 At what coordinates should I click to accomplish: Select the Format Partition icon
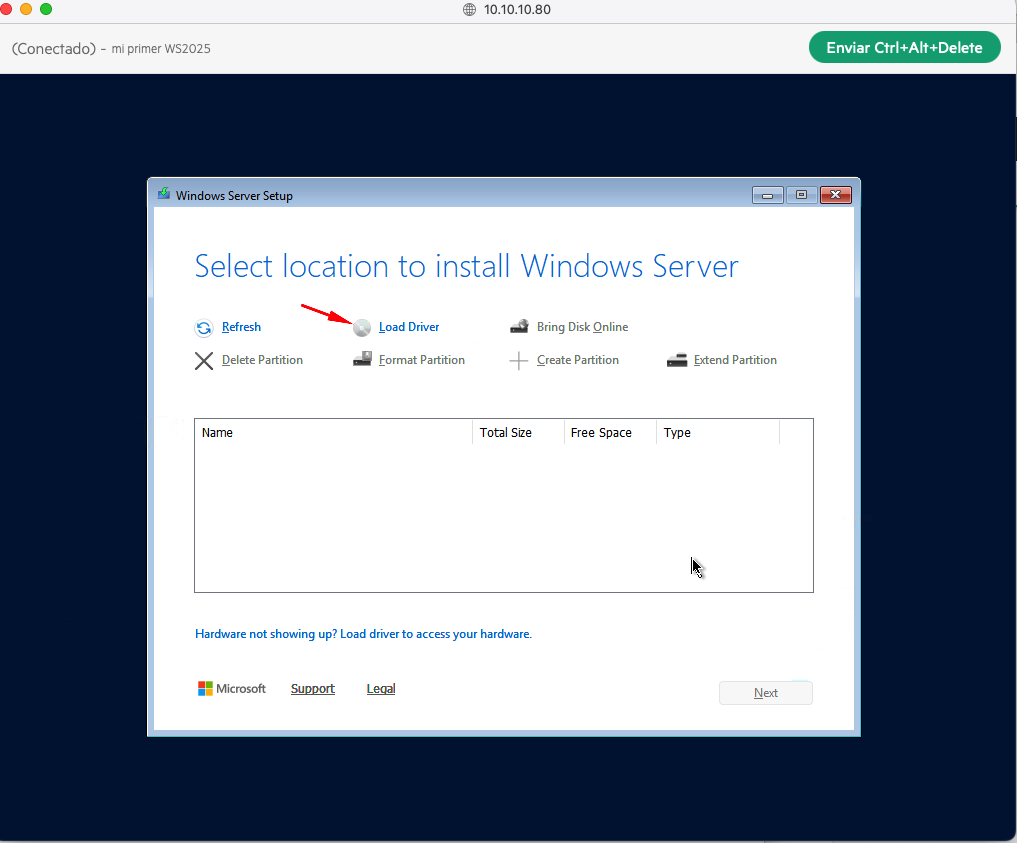click(361, 359)
